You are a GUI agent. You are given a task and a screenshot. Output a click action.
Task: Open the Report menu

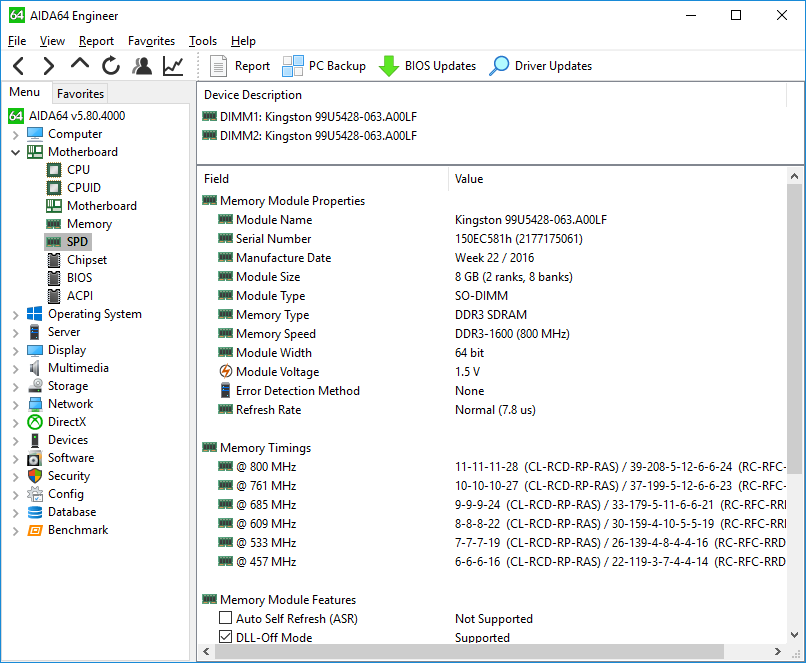tap(96, 41)
